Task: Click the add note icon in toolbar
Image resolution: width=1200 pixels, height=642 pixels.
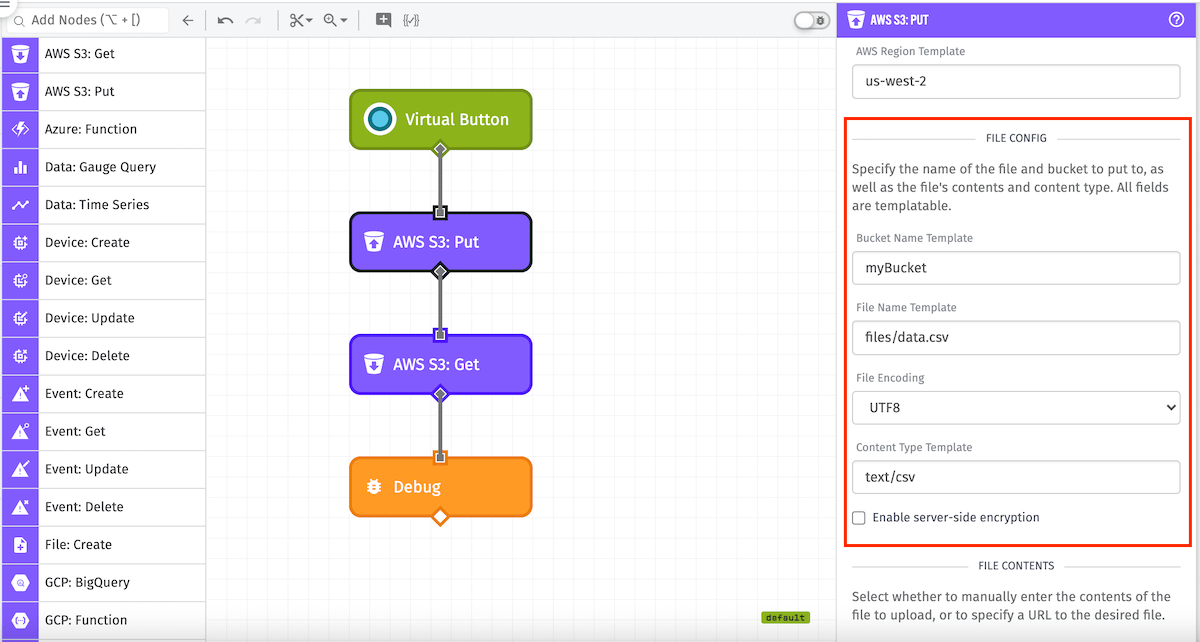Action: (x=383, y=19)
